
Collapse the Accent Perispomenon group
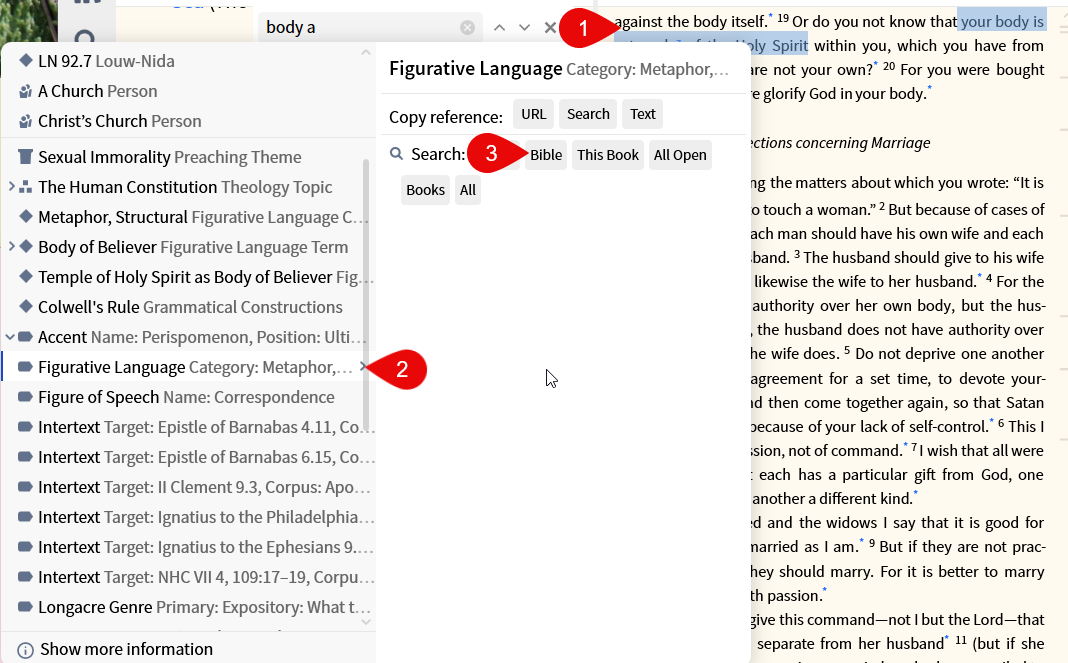(x=10, y=337)
